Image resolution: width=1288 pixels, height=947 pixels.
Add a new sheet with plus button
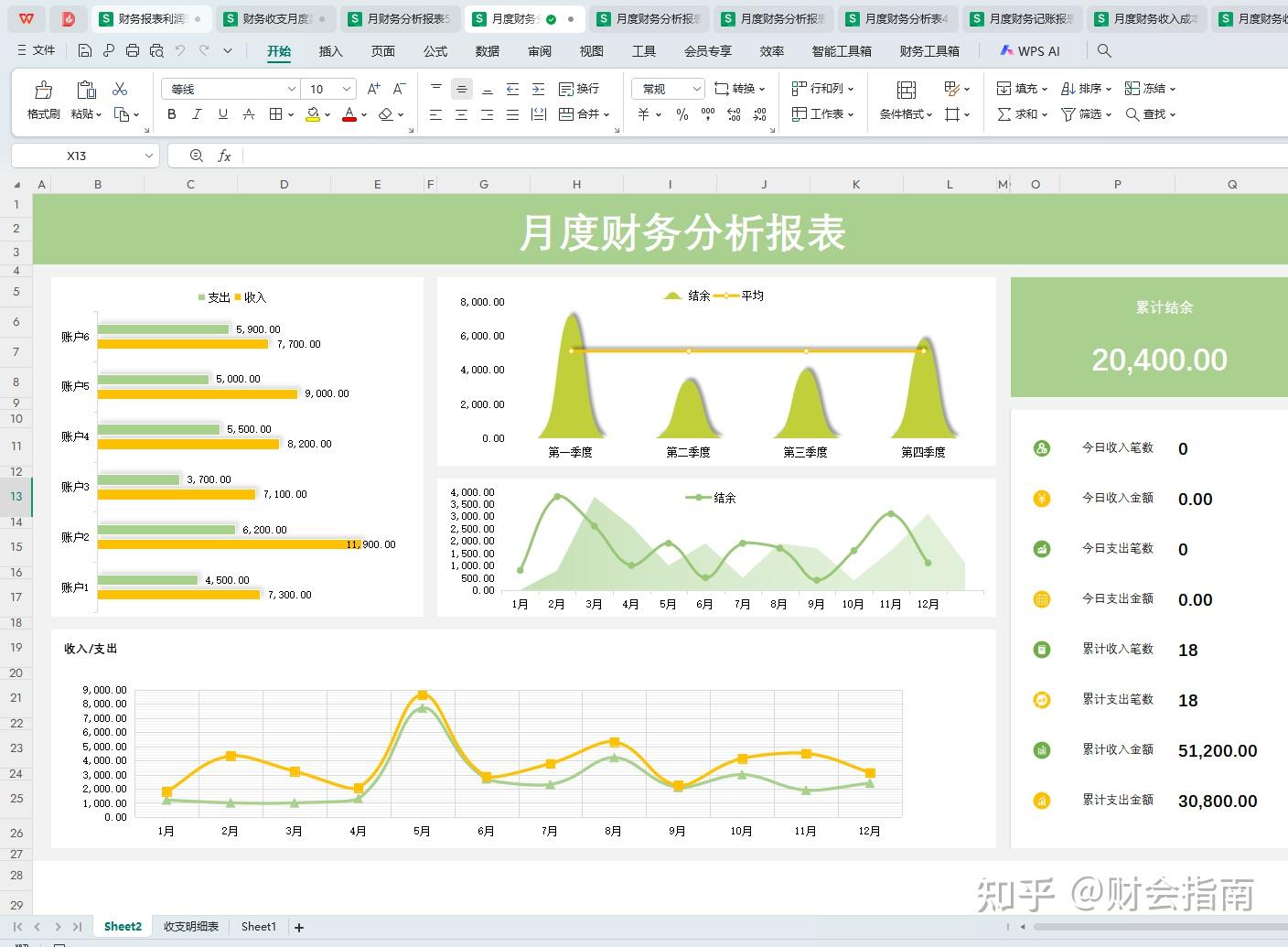pos(299,928)
